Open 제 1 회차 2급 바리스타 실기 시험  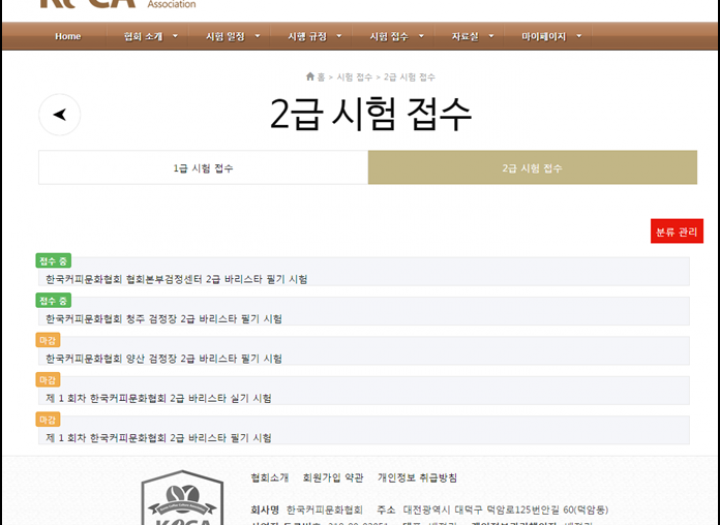point(158,398)
